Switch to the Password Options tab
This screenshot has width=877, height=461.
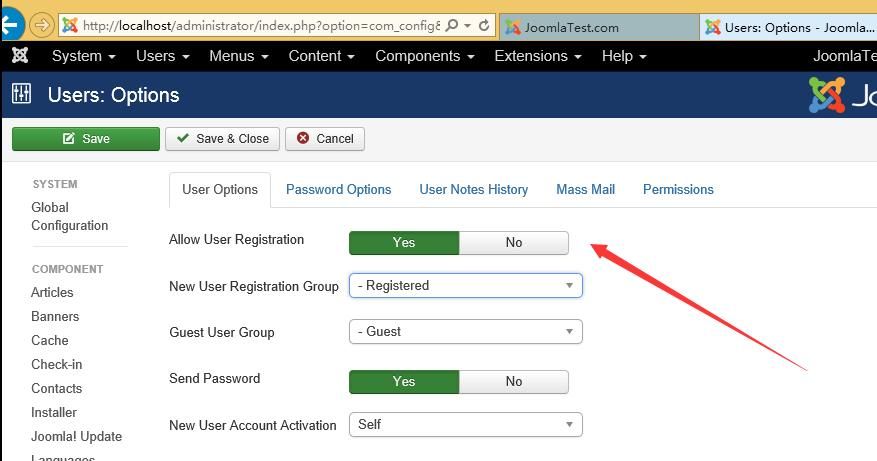(x=338, y=190)
